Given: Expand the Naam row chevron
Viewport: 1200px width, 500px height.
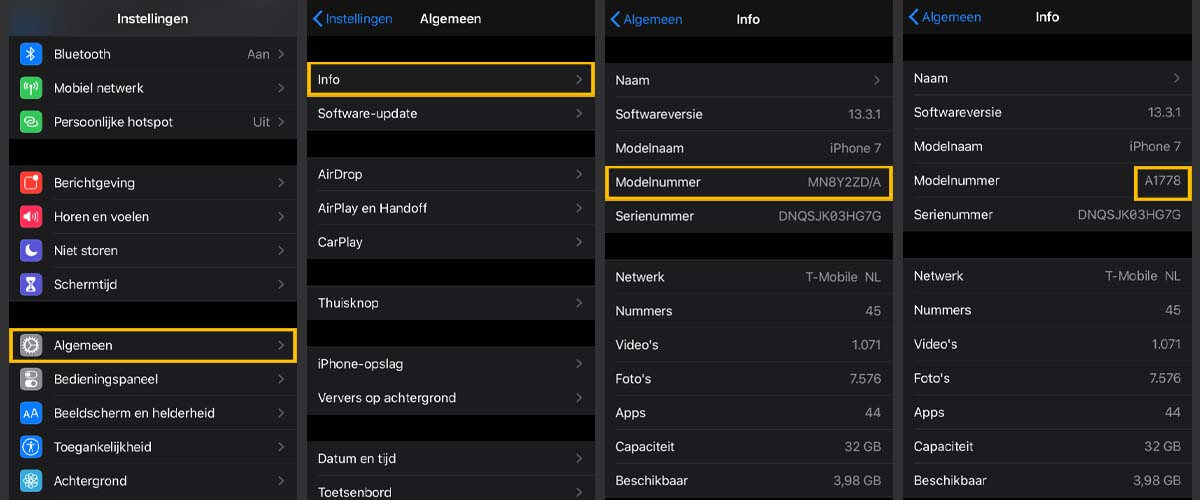Looking at the screenshot, I should (x=877, y=80).
